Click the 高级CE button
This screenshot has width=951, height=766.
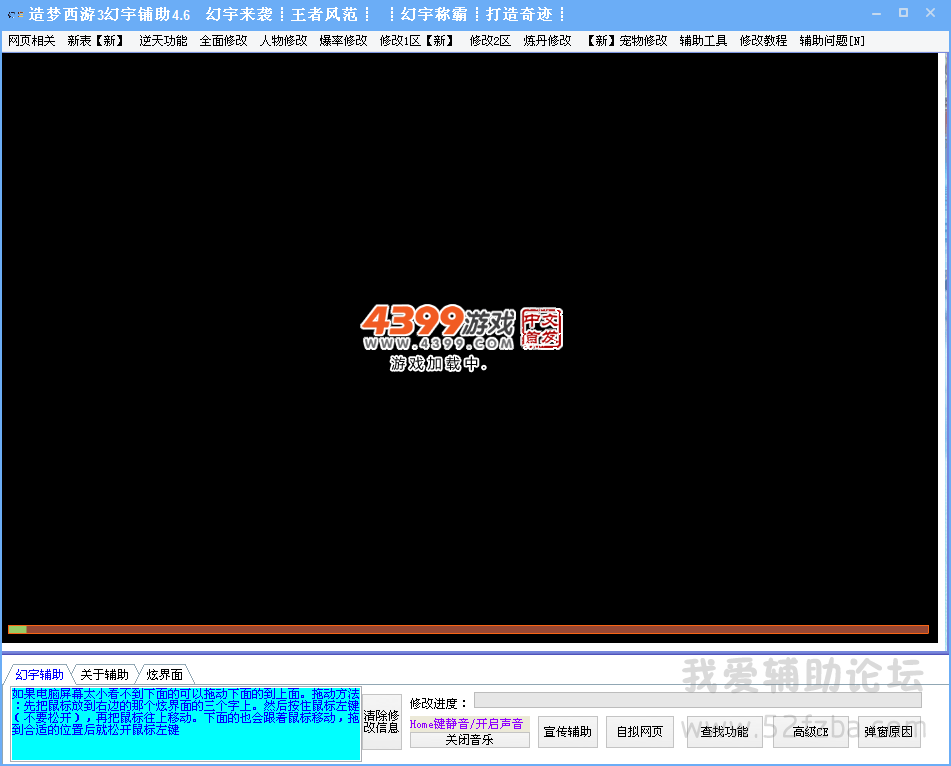coord(810,732)
